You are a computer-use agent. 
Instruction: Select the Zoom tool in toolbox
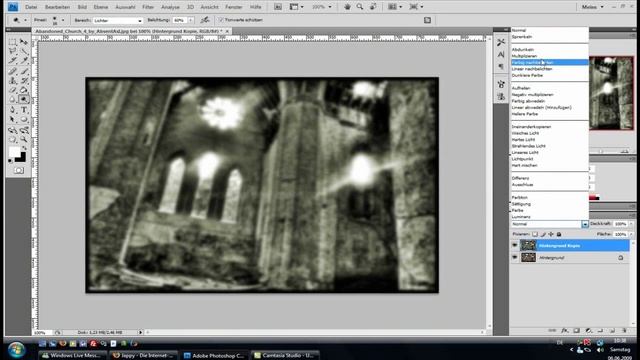click(24, 140)
